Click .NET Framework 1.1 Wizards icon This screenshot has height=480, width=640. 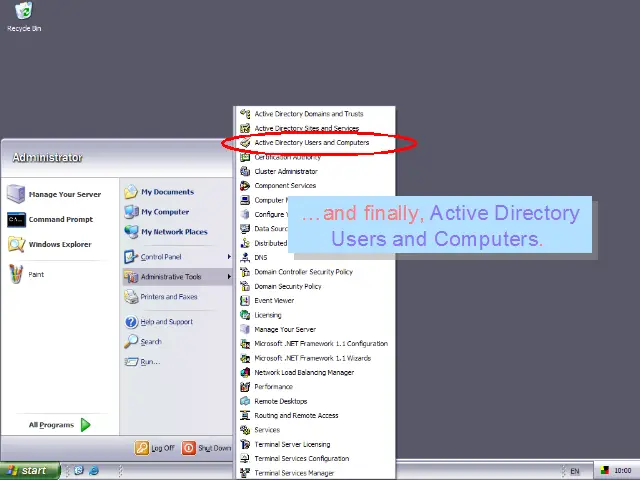click(x=245, y=358)
